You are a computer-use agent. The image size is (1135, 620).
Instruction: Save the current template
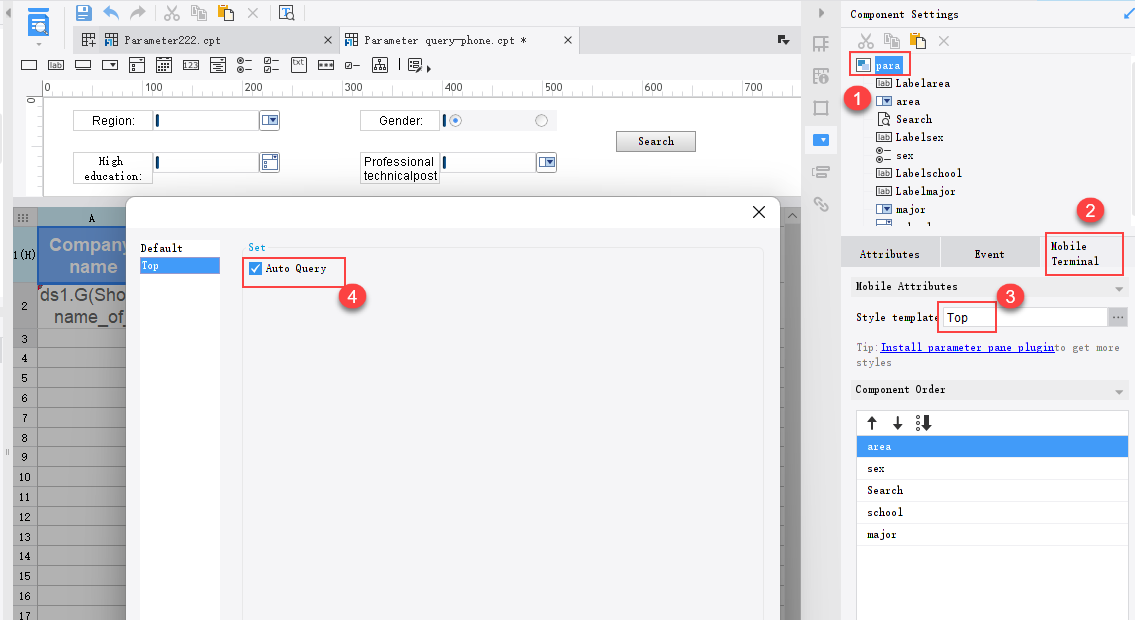(83, 13)
